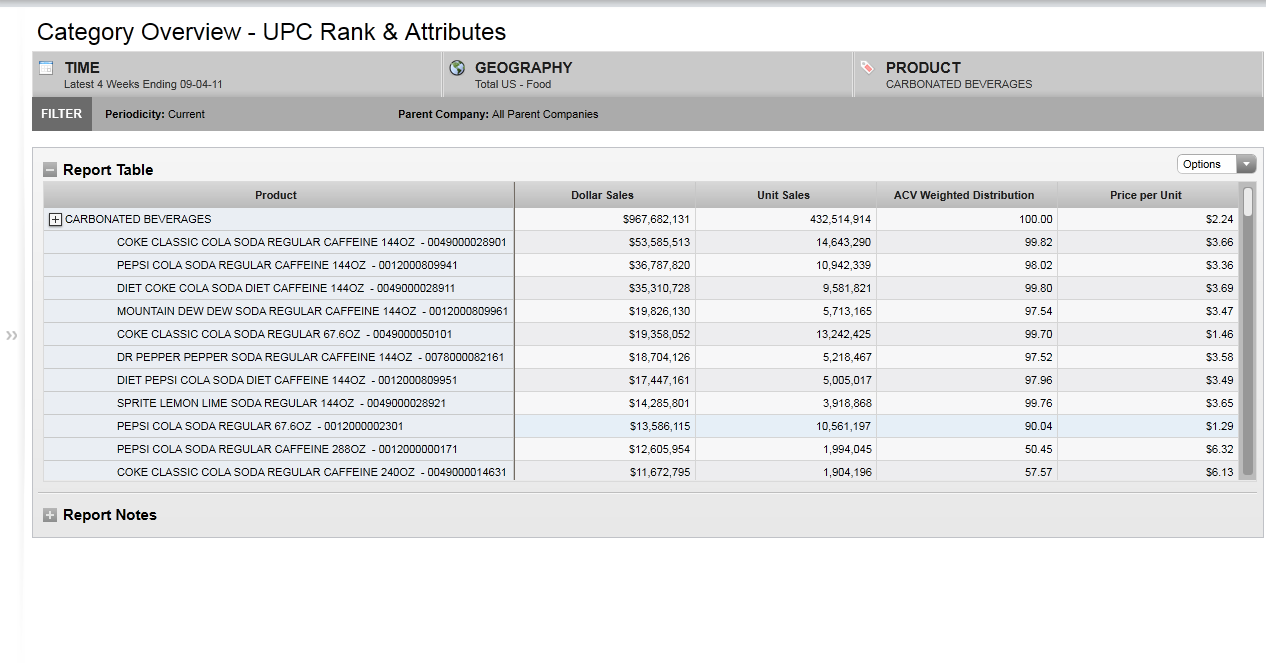Click the calendar icon beside TIME
The image size is (1266, 664).
(45, 68)
